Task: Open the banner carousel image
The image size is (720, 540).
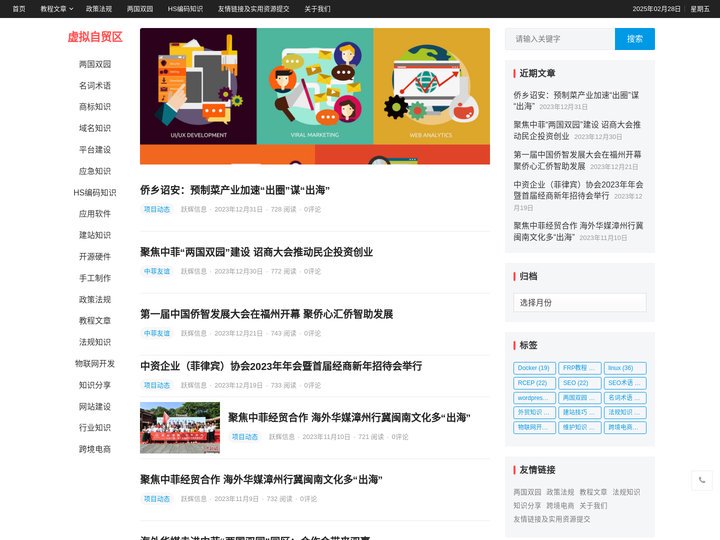Action: [x=315, y=96]
